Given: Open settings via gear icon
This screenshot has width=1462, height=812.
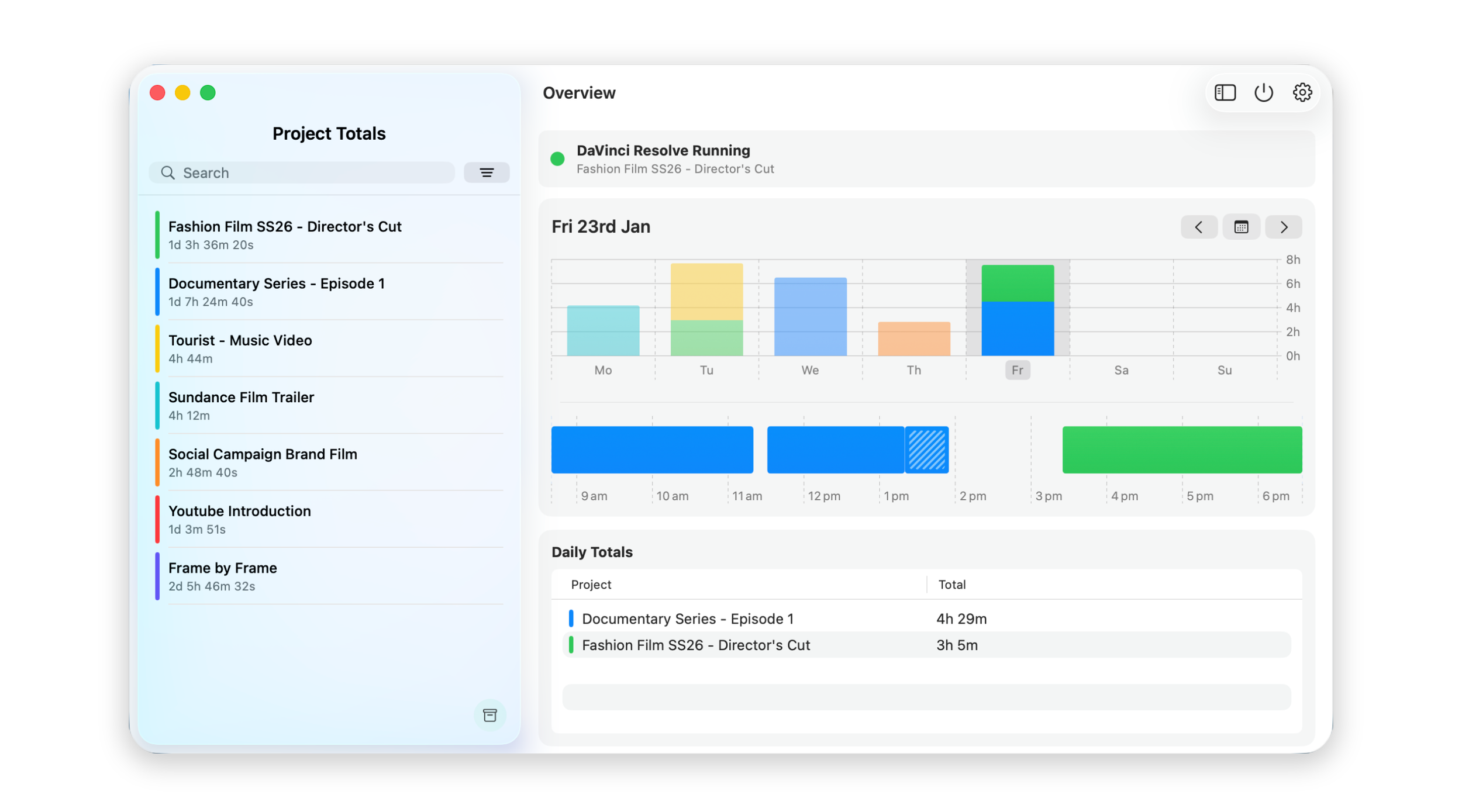Looking at the screenshot, I should (1302, 92).
